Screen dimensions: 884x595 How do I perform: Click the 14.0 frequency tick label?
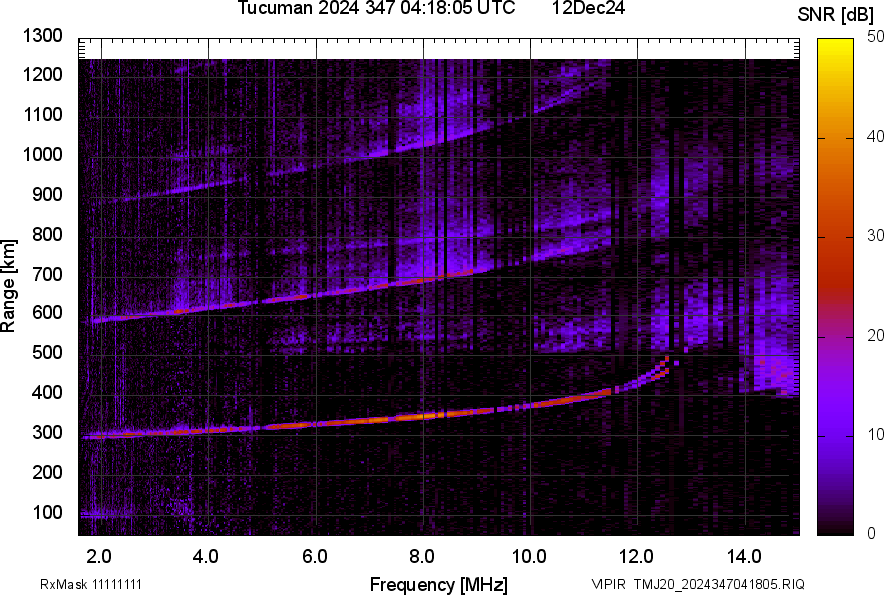[744, 557]
